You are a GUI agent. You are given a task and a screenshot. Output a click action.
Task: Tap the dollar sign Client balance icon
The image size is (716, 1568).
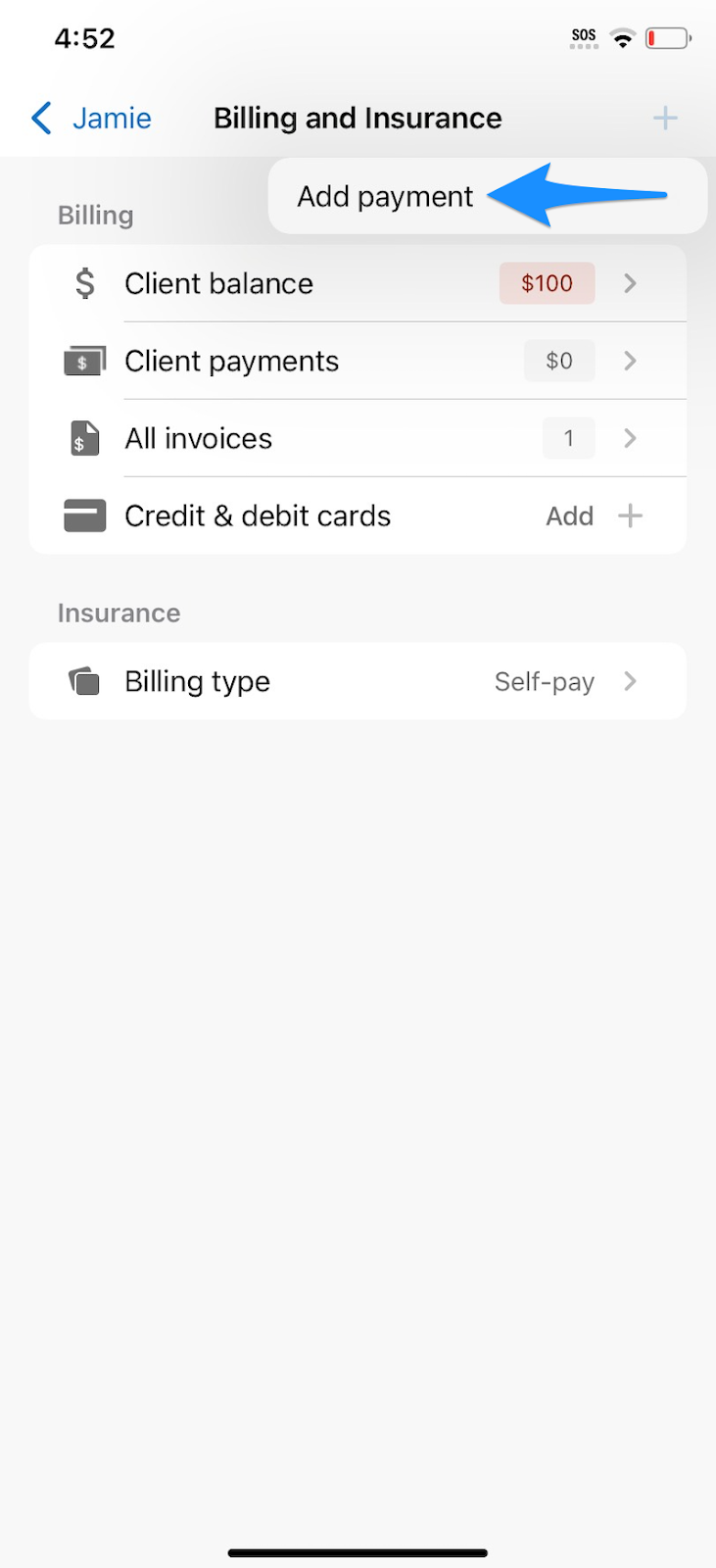(x=85, y=283)
